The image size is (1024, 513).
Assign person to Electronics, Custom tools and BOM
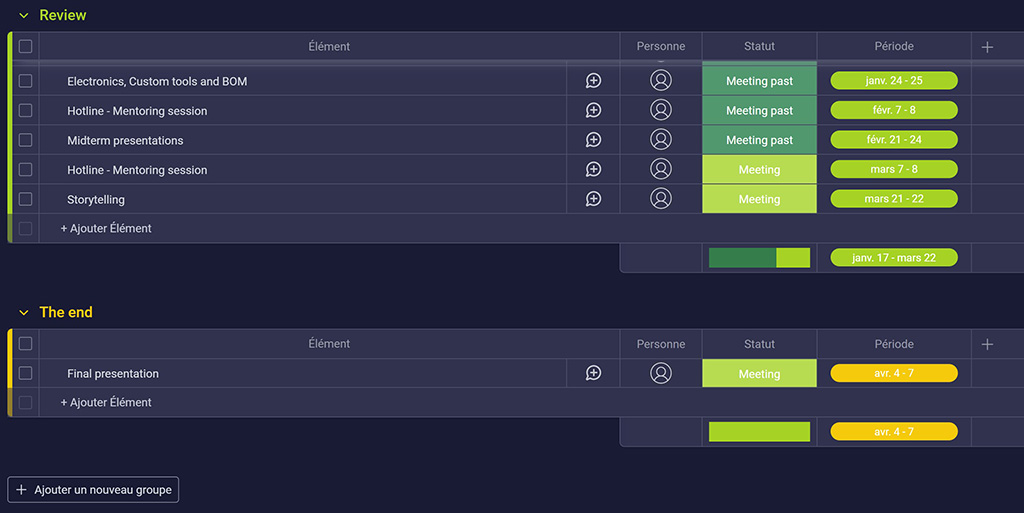click(x=661, y=80)
